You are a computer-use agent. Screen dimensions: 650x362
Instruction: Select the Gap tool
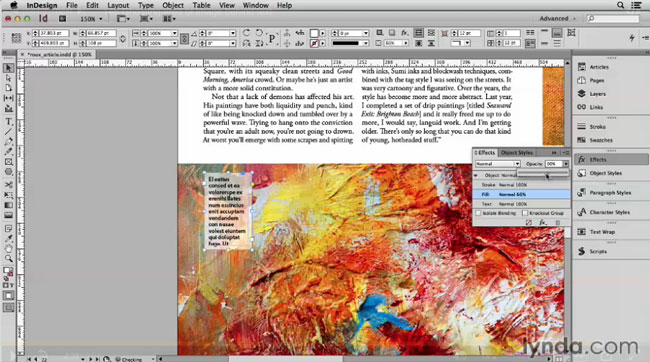click(x=8, y=98)
